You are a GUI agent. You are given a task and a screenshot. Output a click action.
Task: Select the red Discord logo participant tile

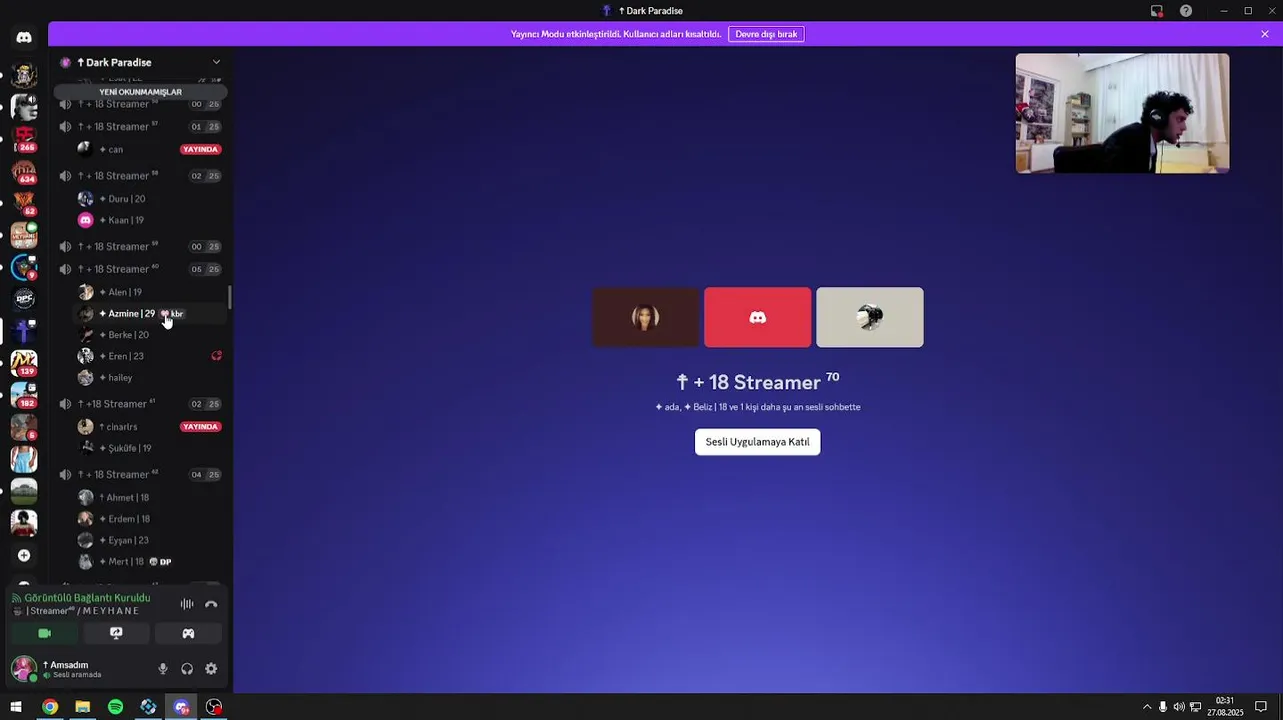758,318
